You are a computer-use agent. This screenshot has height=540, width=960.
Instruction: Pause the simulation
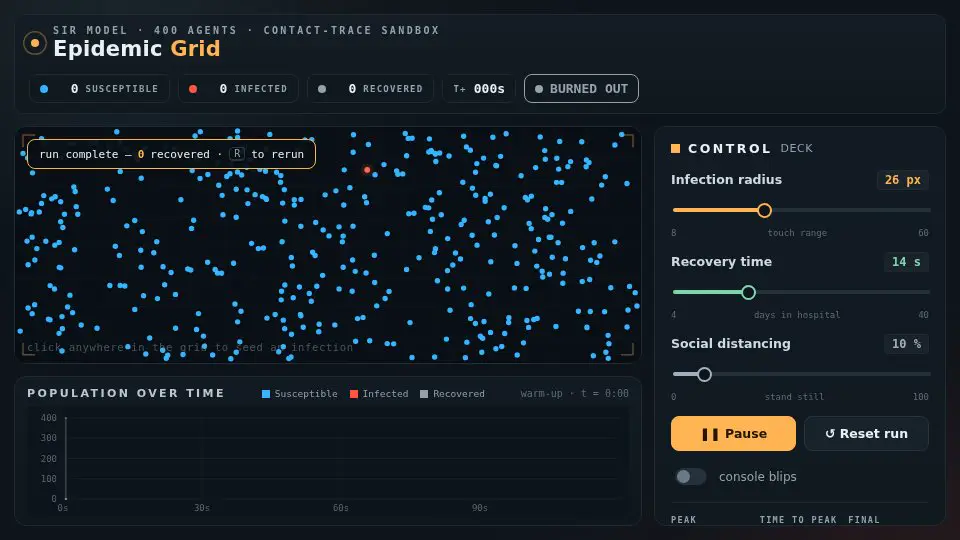(733, 433)
